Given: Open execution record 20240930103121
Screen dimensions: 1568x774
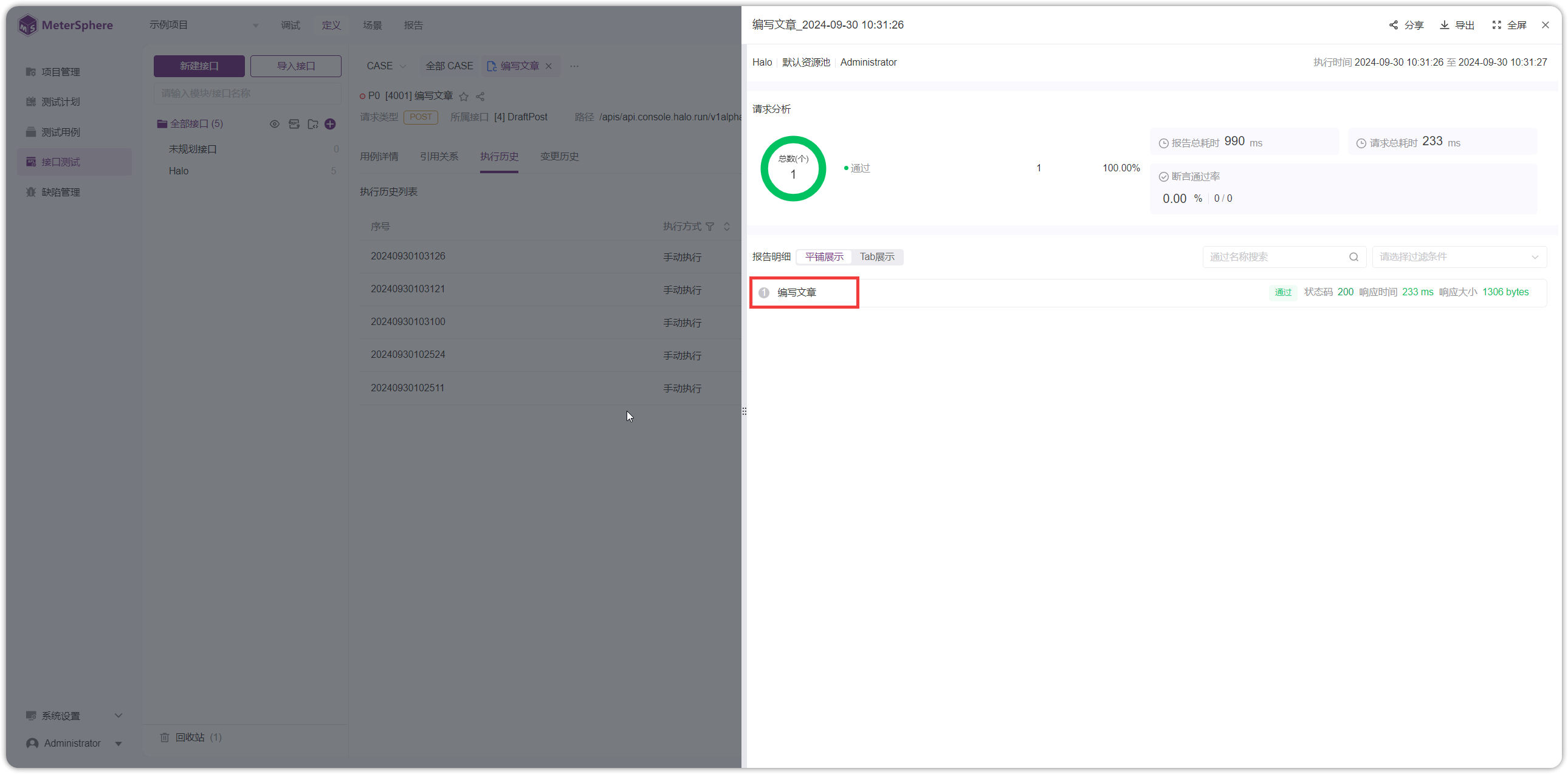Looking at the screenshot, I should pyautogui.click(x=408, y=289).
